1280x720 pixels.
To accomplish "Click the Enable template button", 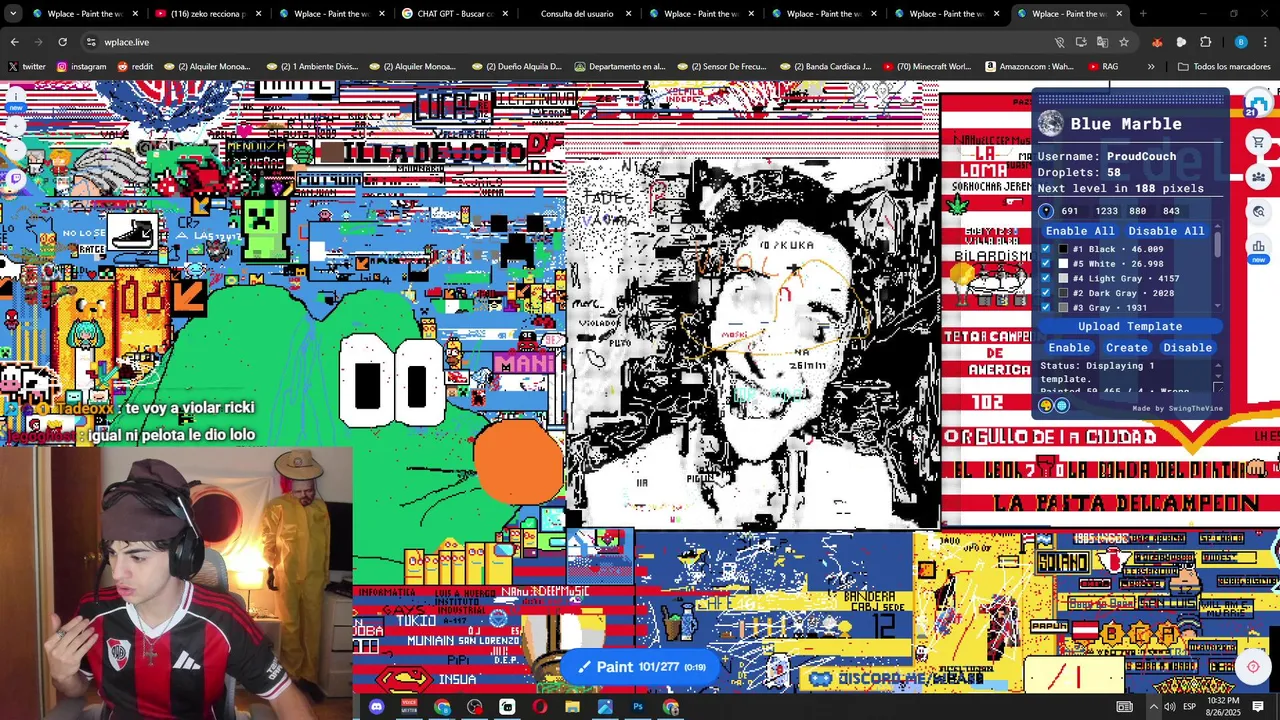I will 1069,348.
